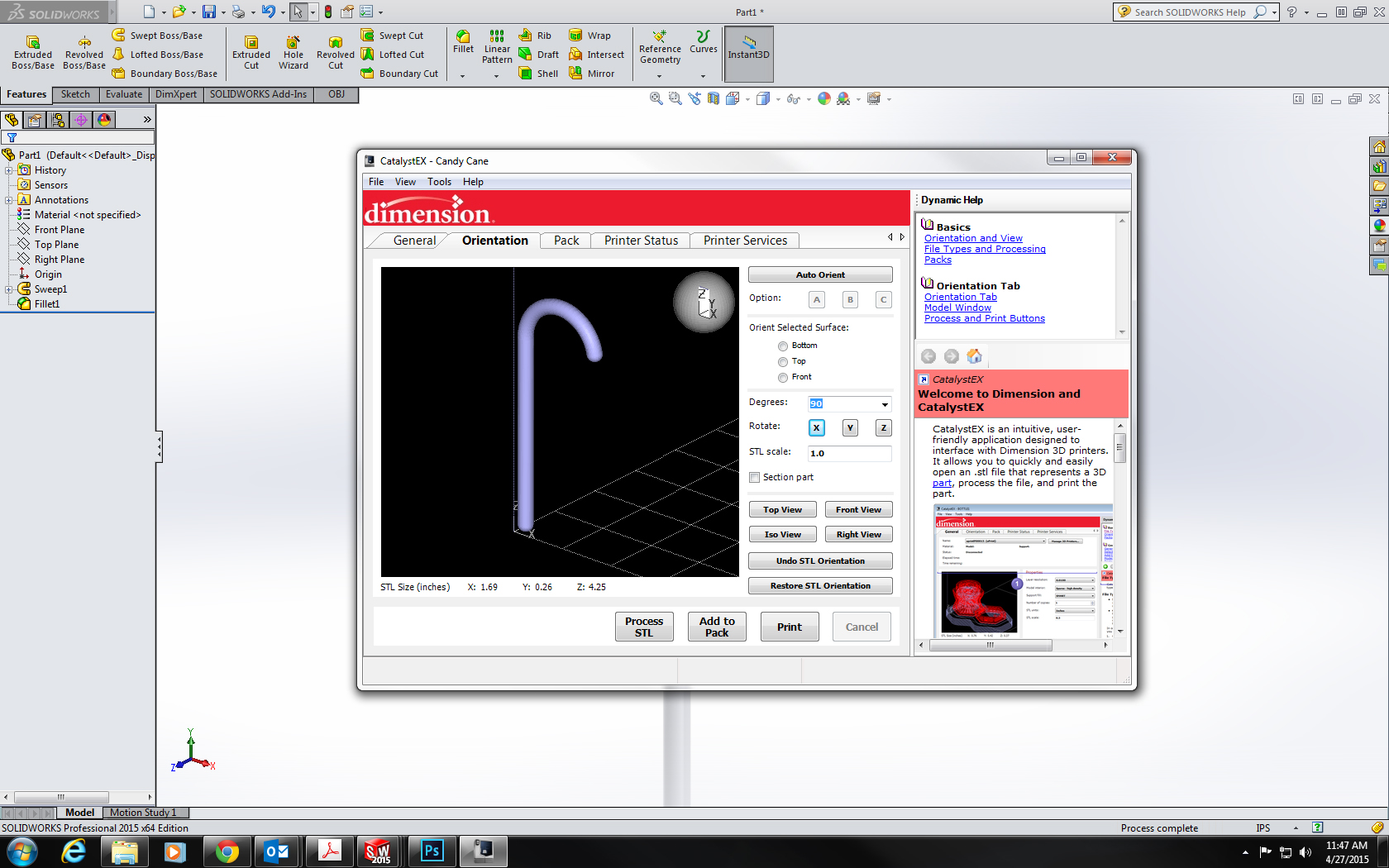Select the Revolved Cut tool
Viewport: 1389px width, 868px height.
click(x=335, y=53)
